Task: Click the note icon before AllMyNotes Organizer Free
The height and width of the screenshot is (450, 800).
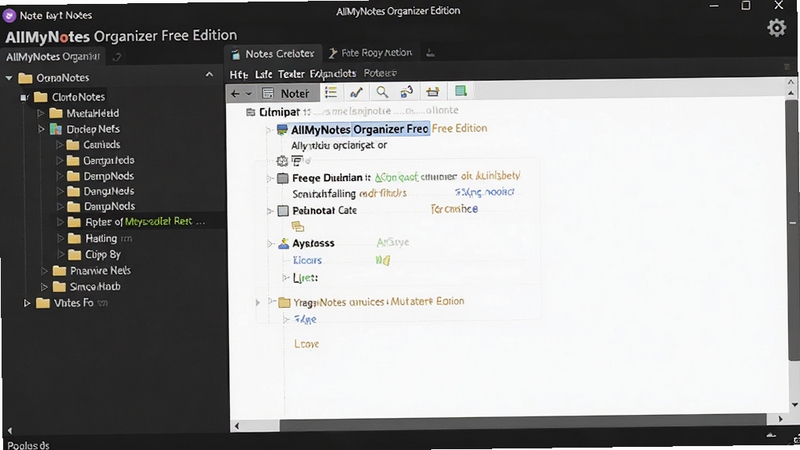Action: (282, 130)
